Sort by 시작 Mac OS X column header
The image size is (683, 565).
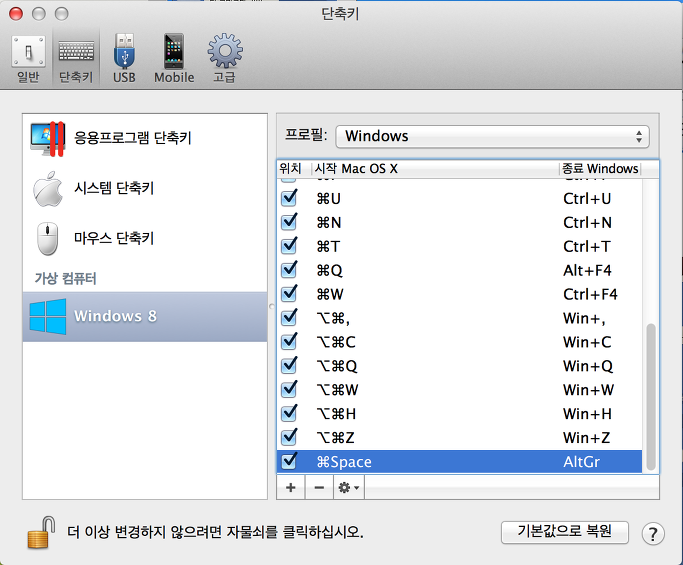[435, 169]
